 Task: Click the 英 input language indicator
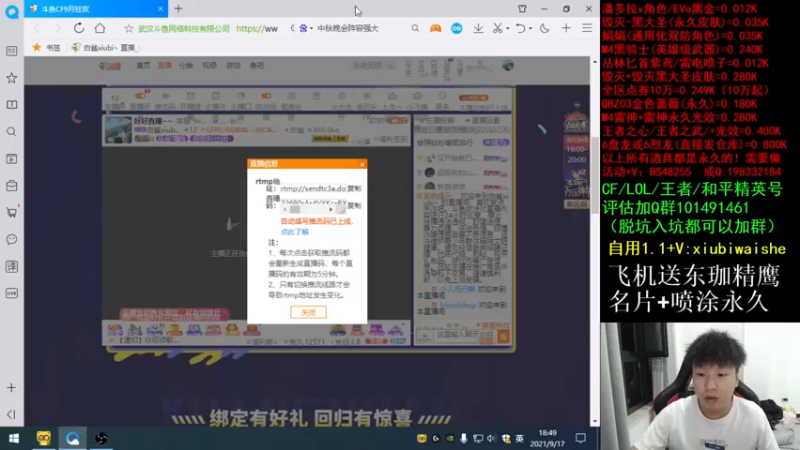tap(519, 438)
